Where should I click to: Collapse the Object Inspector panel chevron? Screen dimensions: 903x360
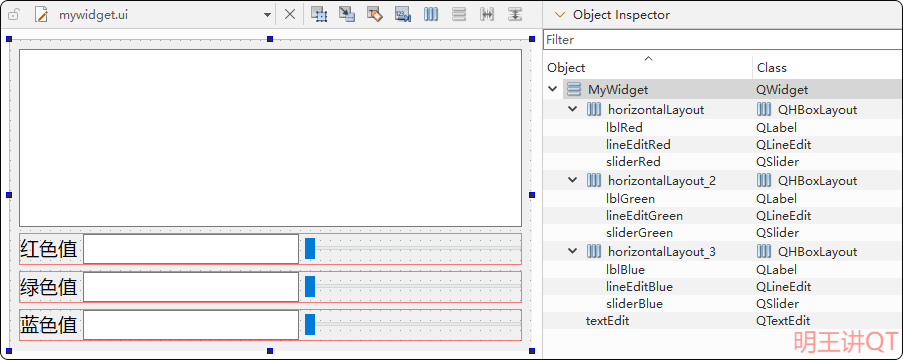[560, 15]
